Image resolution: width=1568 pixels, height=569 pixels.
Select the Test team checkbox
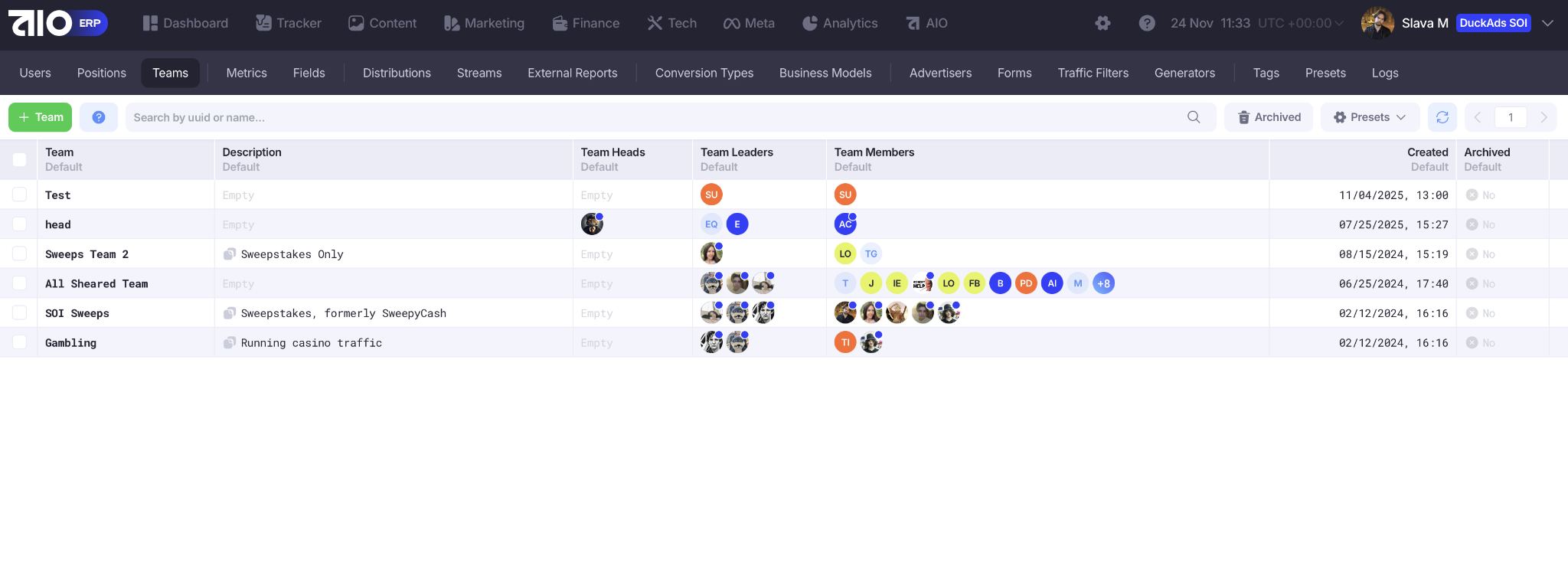[20, 195]
